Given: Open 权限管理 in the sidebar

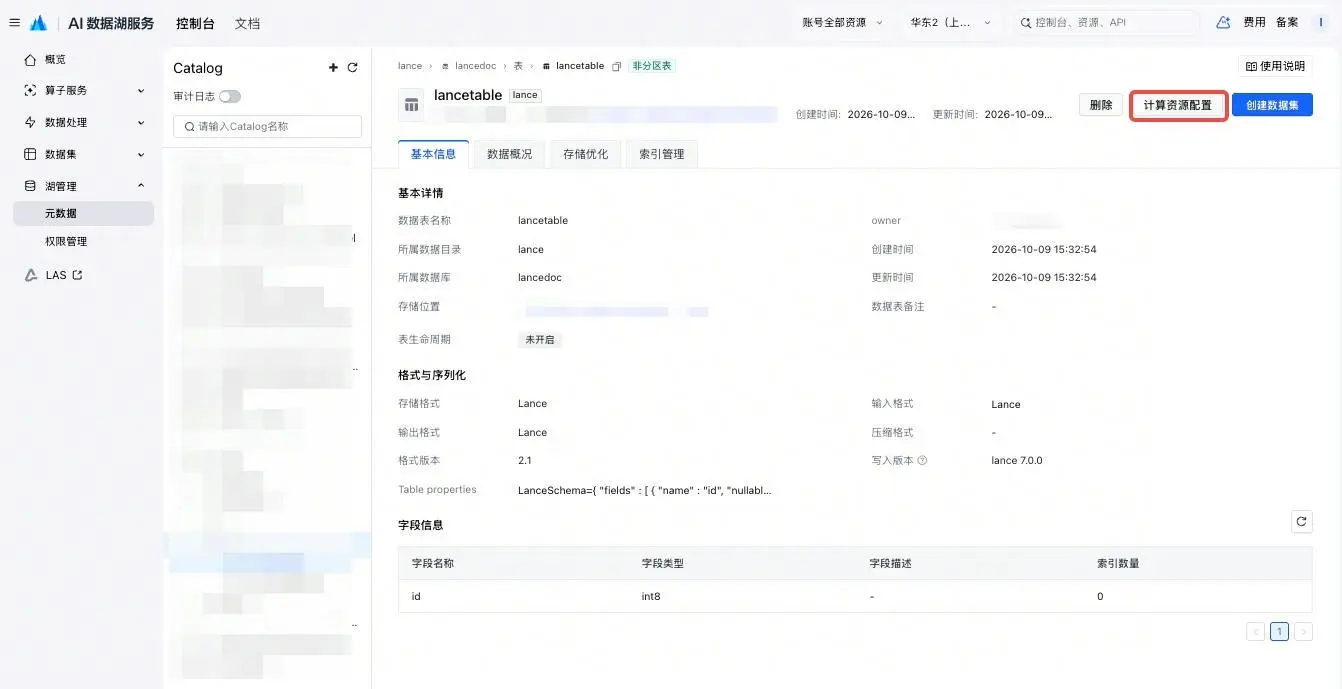Looking at the screenshot, I should tap(66, 241).
